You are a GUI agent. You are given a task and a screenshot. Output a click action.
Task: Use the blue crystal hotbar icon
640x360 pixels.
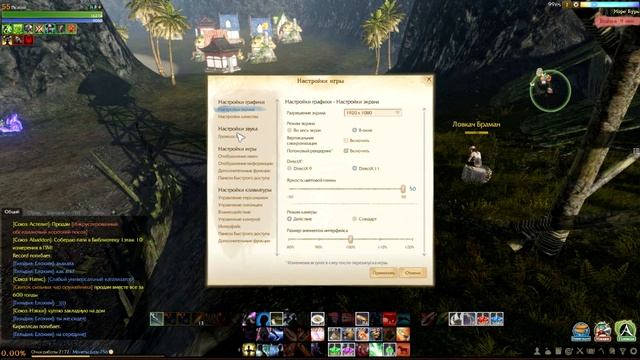coord(497,319)
